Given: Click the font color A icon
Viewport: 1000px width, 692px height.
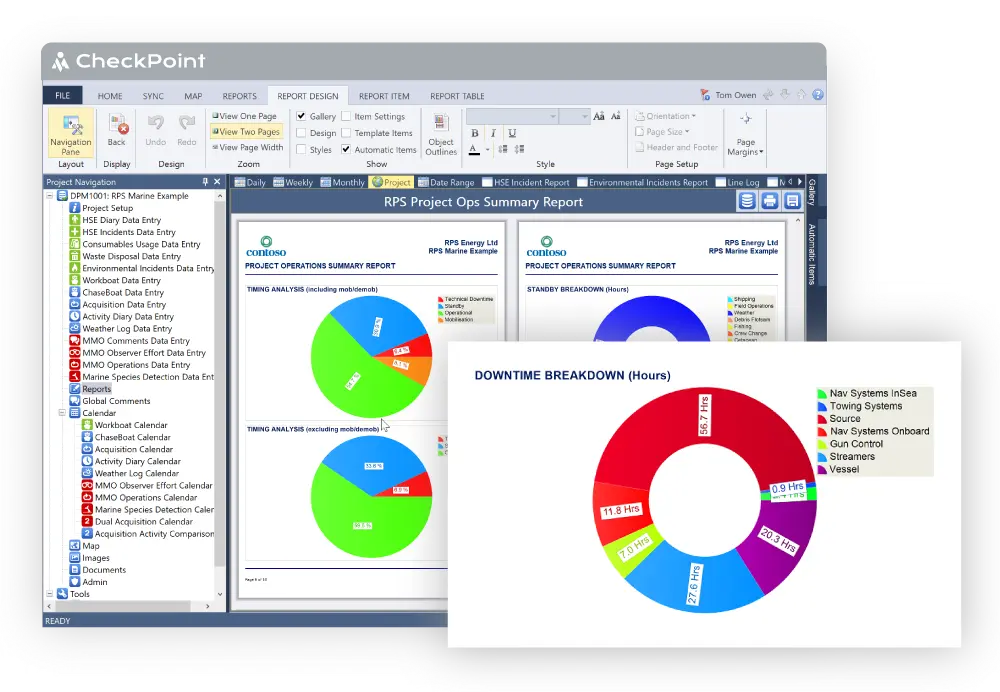Looking at the screenshot, I should click(x=474, y=149).
